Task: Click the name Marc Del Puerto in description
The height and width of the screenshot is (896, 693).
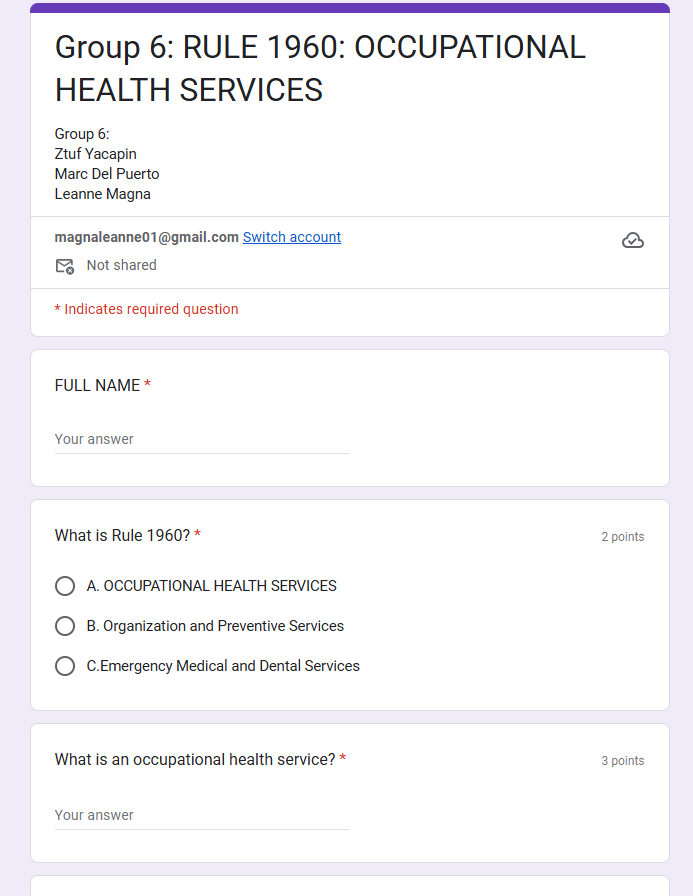Action: click(107, 174)
